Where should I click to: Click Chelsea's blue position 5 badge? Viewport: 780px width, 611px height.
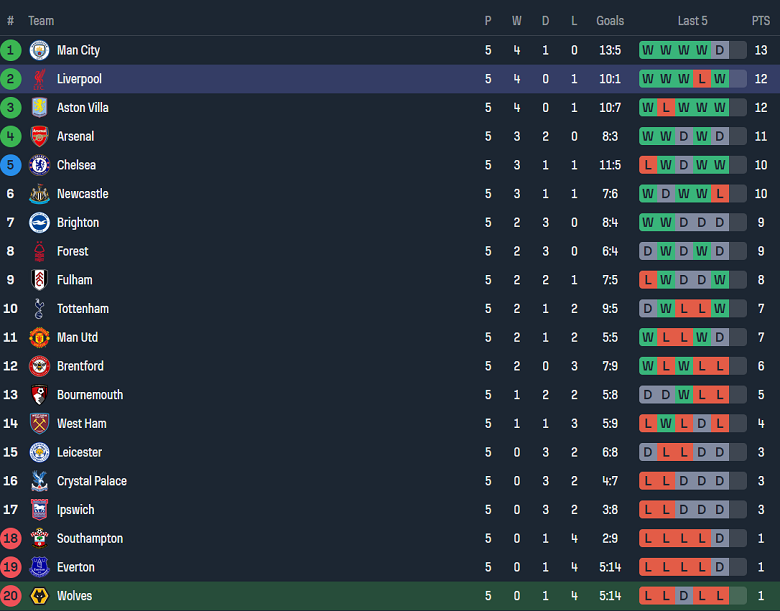pos(11,165)
